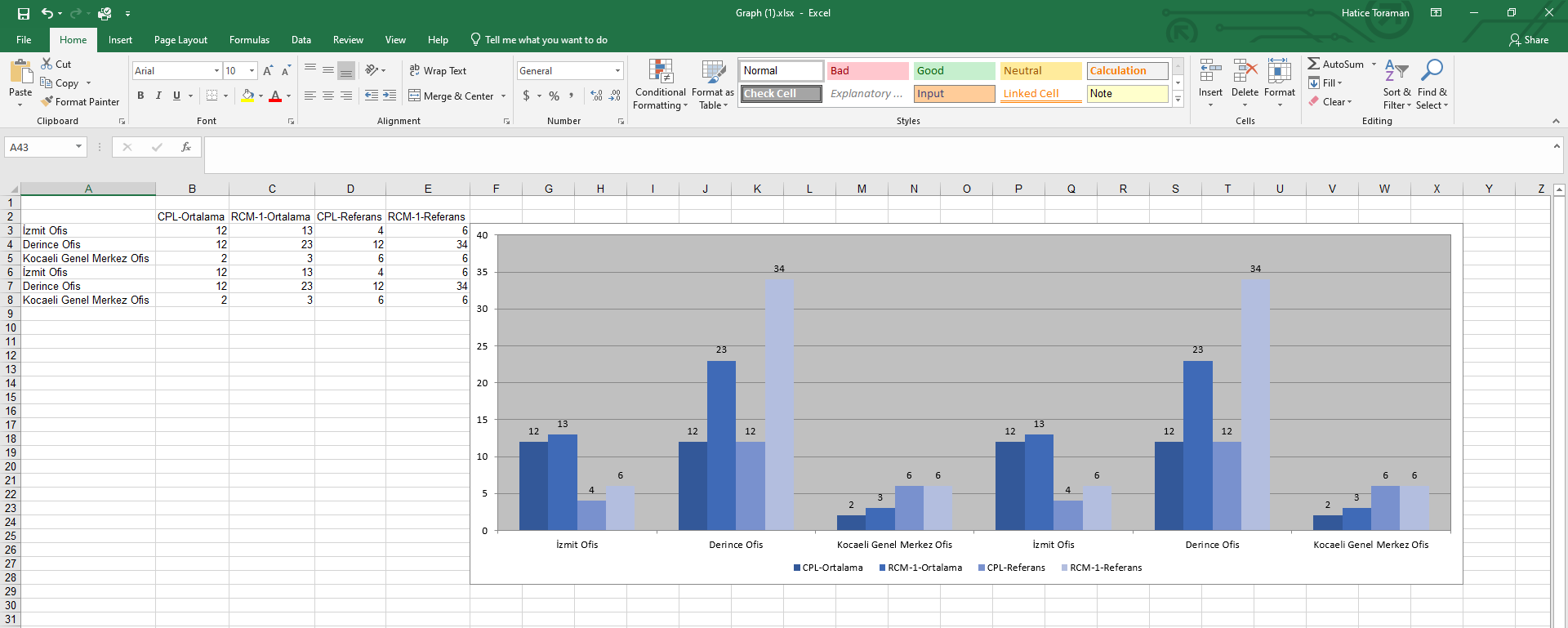Toggle Wrap Text on
Image resolution: width=1568 pixels, height=628 pixels.
(438, 71)
